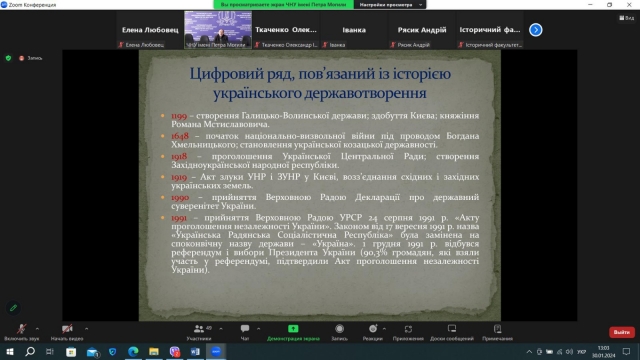The width and height of the screenshot is (640, 360).
Task: Click the Запись recording indicator
Action: (31, 58)
